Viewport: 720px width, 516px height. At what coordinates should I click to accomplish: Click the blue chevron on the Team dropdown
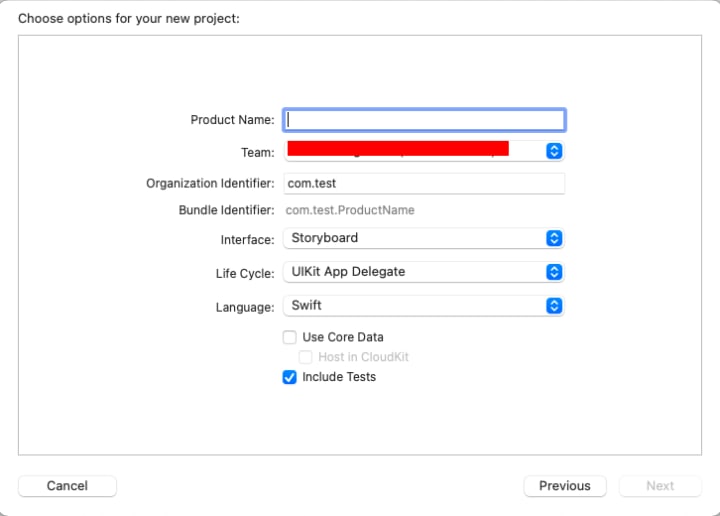(555, 151)
